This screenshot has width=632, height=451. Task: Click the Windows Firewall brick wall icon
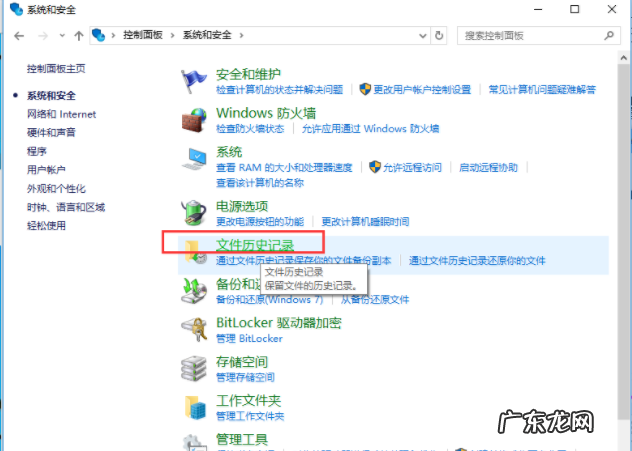point(194,120)
